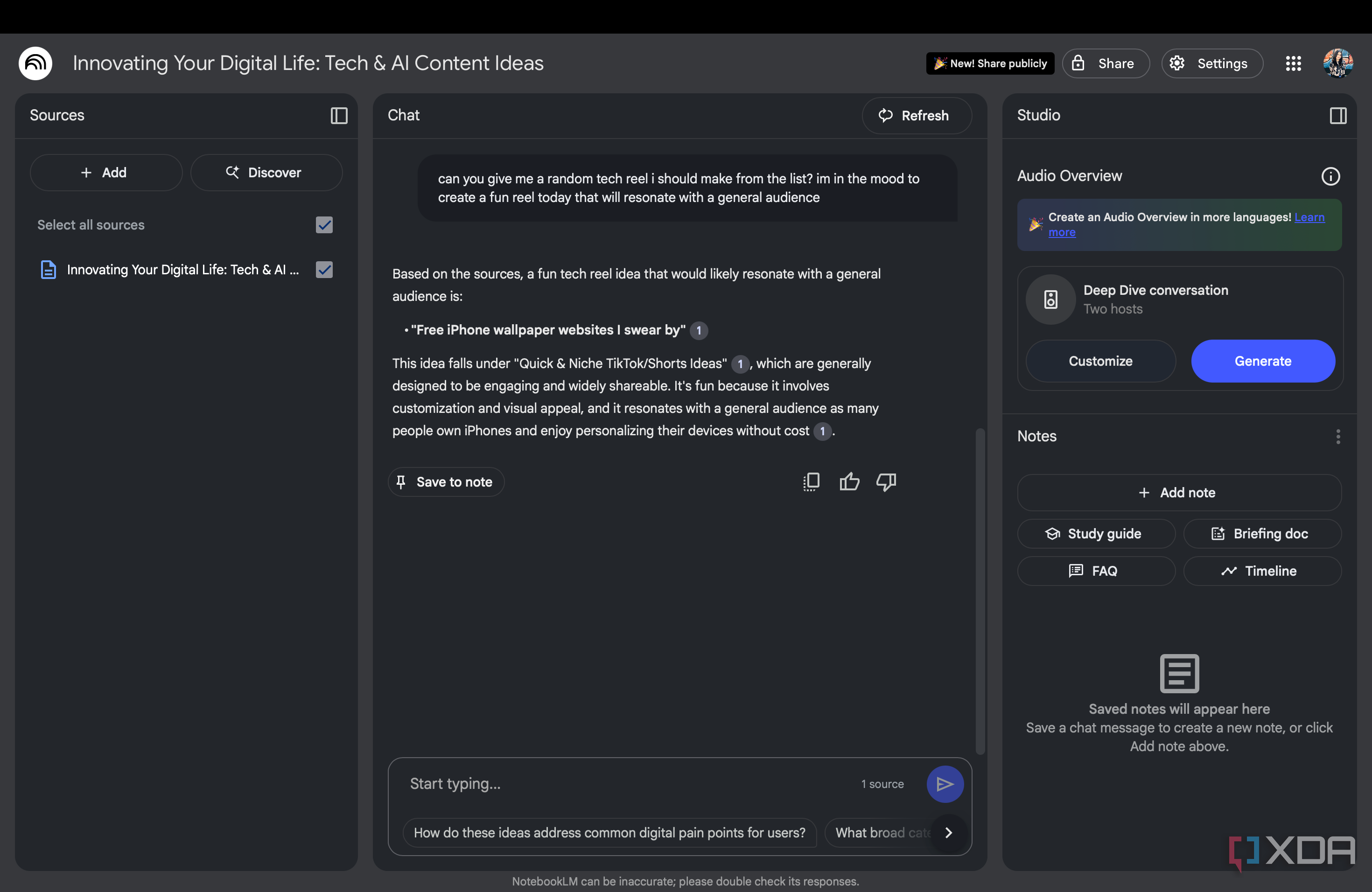Give the response a thumbs up

(849, 482)
